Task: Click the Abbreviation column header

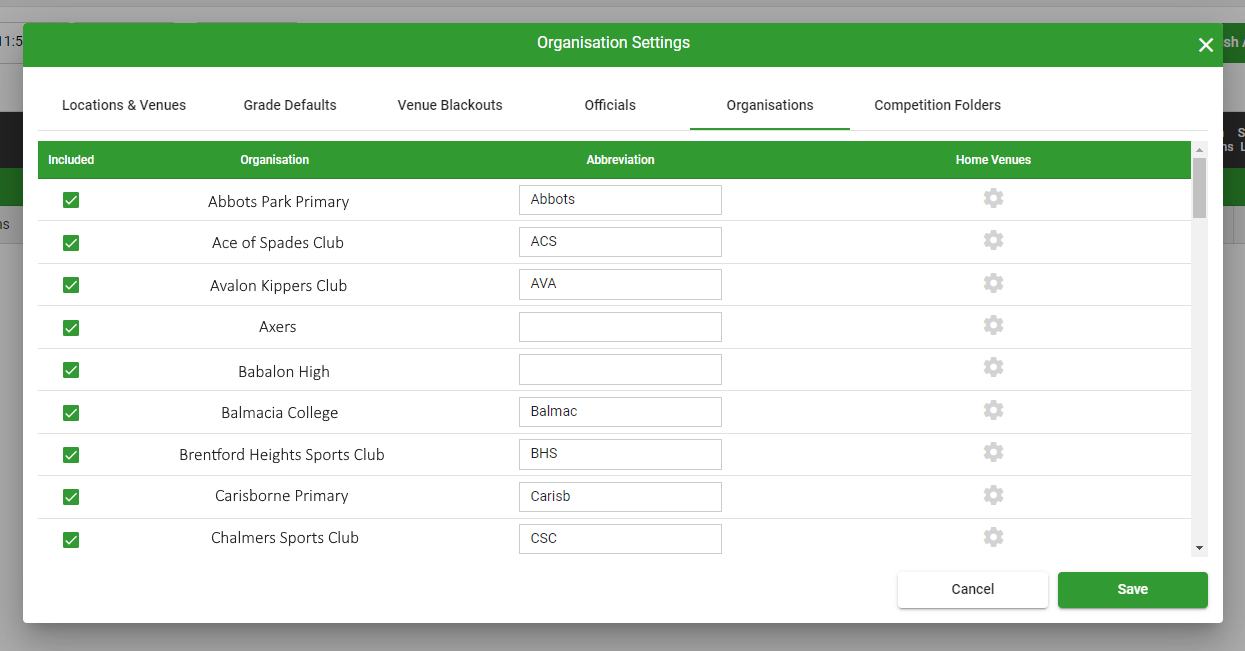Action: (620, 160)
